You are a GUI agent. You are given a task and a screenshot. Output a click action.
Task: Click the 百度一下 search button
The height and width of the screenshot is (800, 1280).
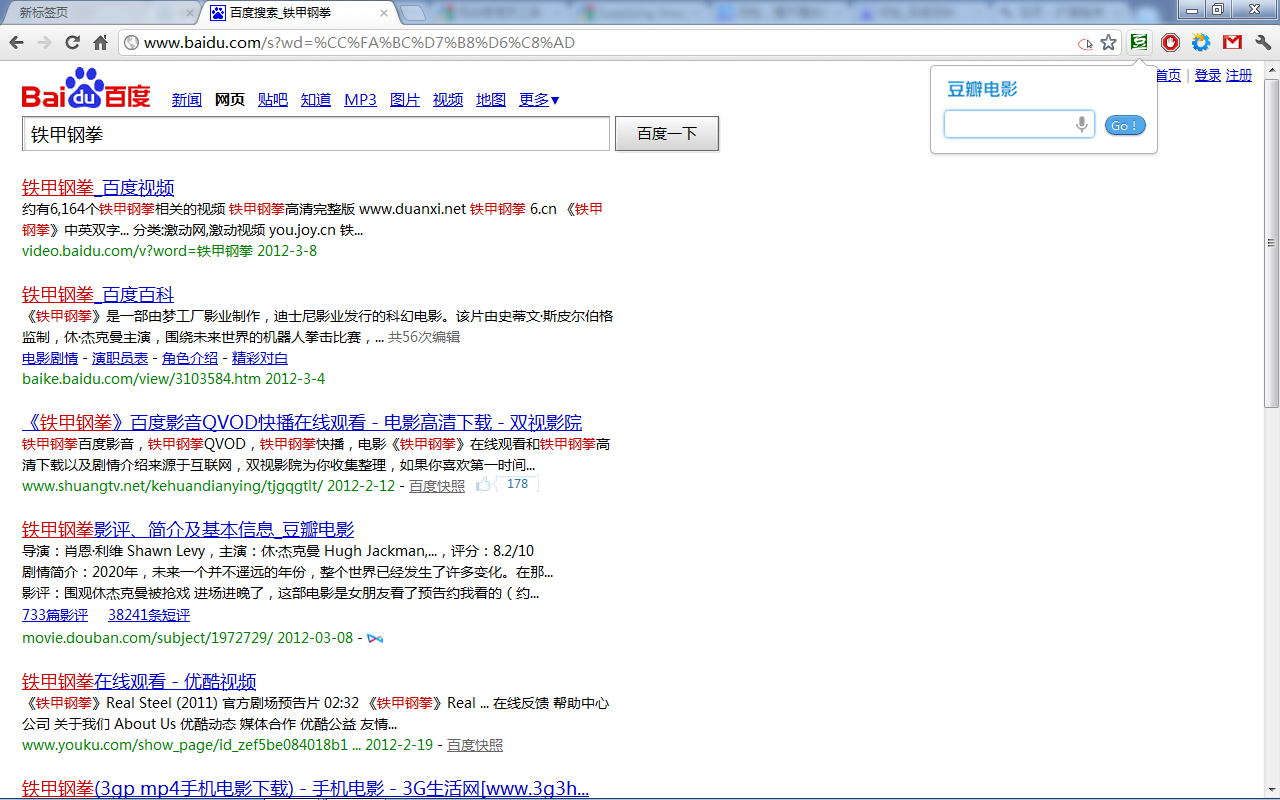click(x=667, y=134)
